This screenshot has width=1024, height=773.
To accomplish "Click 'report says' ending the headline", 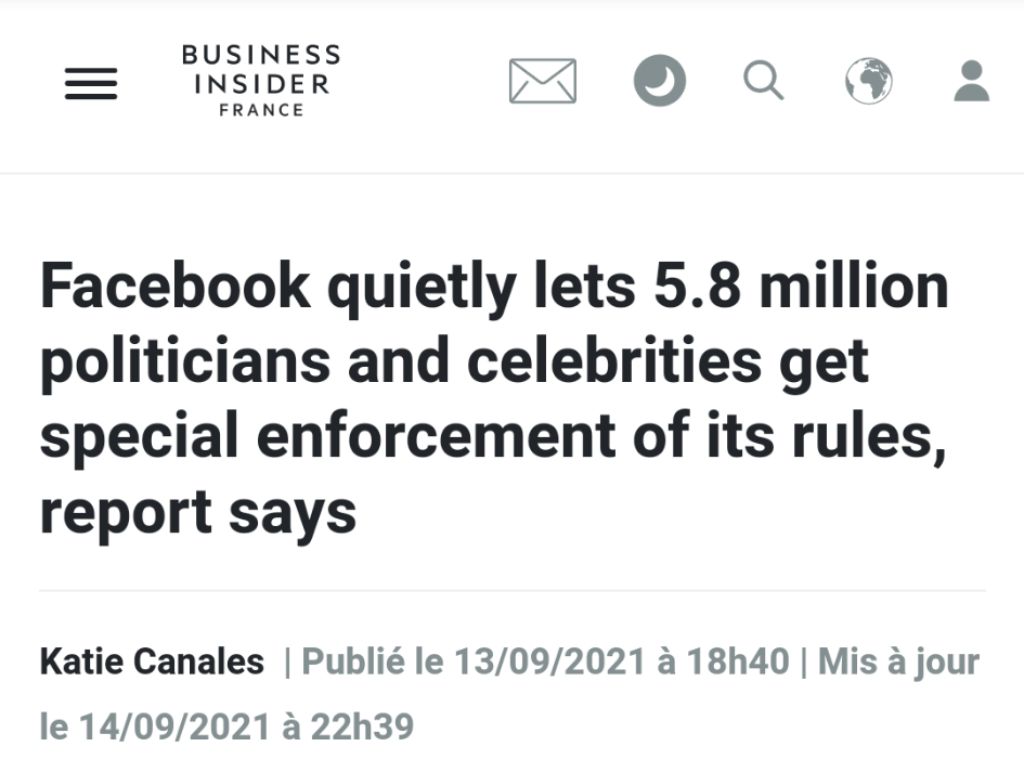I will pos(198,512).
